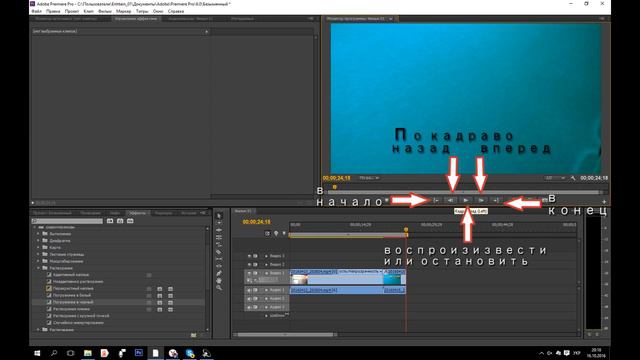640x360 pixels.
Task: Switch to the История panel tab
Action: click(x=189, y=213)
